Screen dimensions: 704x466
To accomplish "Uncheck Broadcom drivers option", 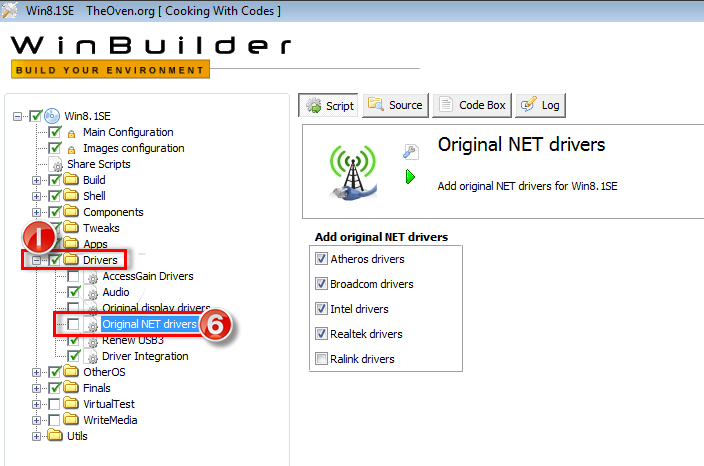I will (x=321, y=284).
